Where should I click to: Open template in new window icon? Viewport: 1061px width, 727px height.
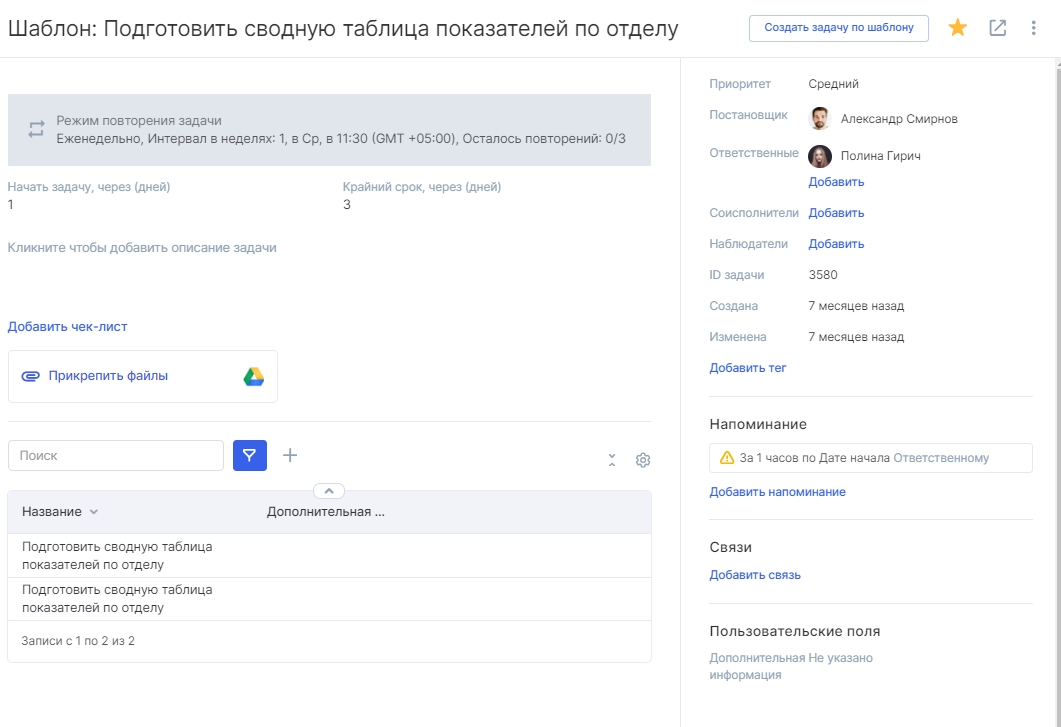[x=997, y=28]
